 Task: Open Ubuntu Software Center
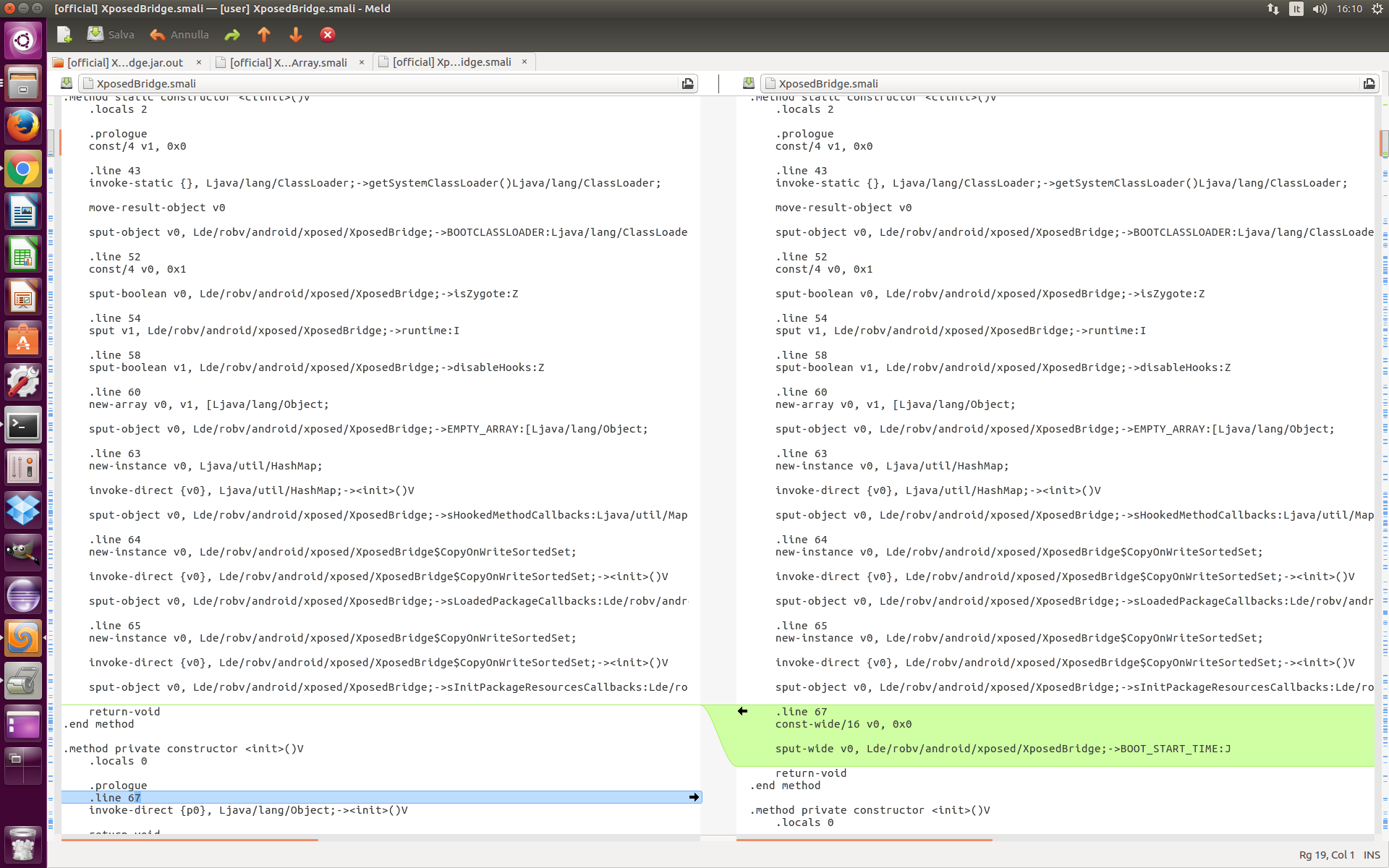click(23, 341)
